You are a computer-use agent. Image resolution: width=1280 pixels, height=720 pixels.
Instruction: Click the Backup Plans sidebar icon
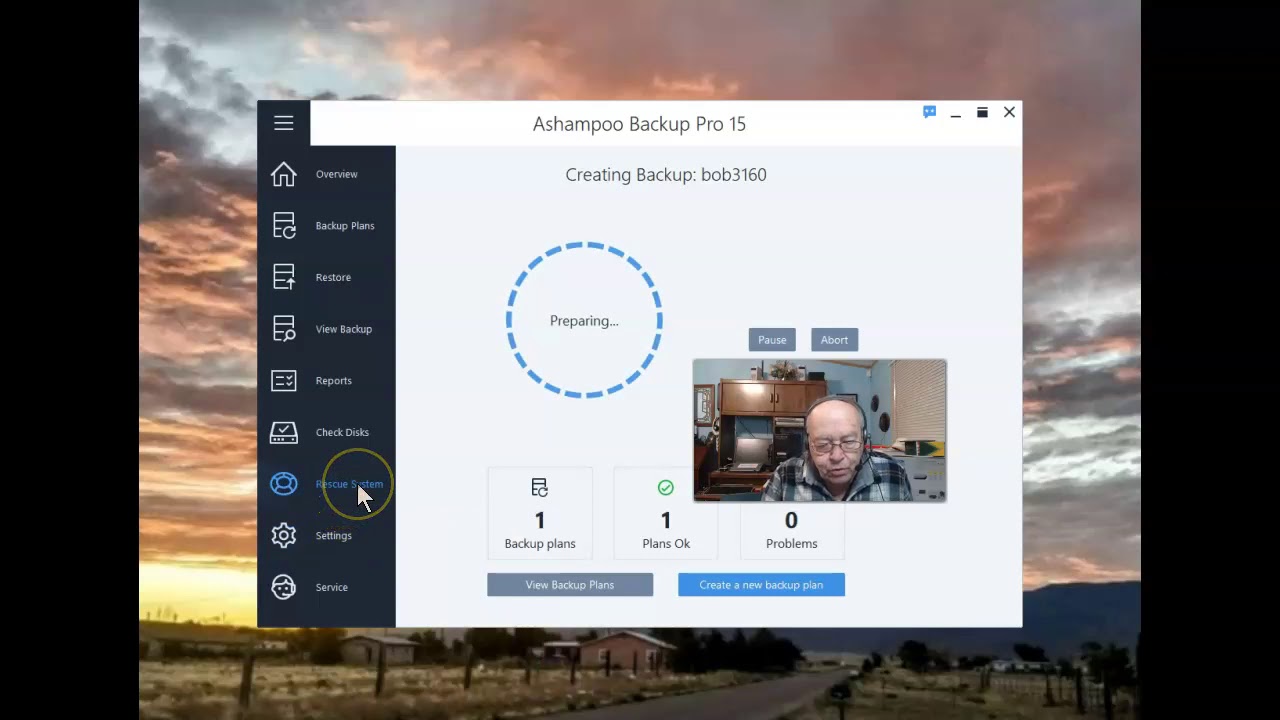coord(284,226)
